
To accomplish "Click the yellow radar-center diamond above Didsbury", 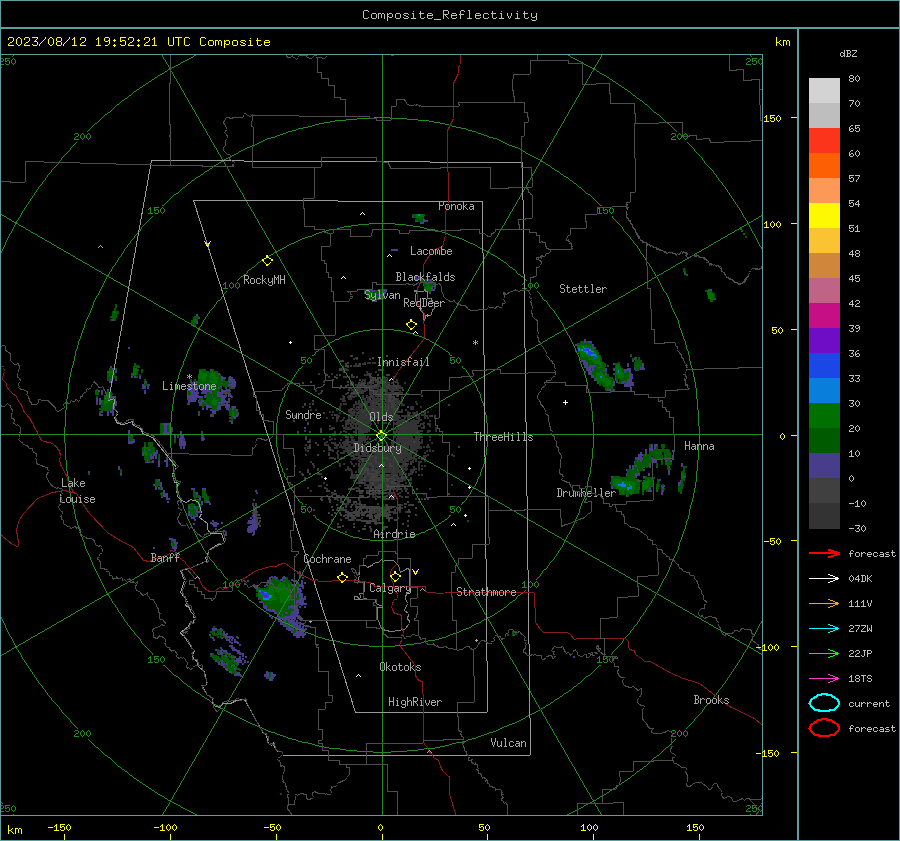I will pos(381,436).
